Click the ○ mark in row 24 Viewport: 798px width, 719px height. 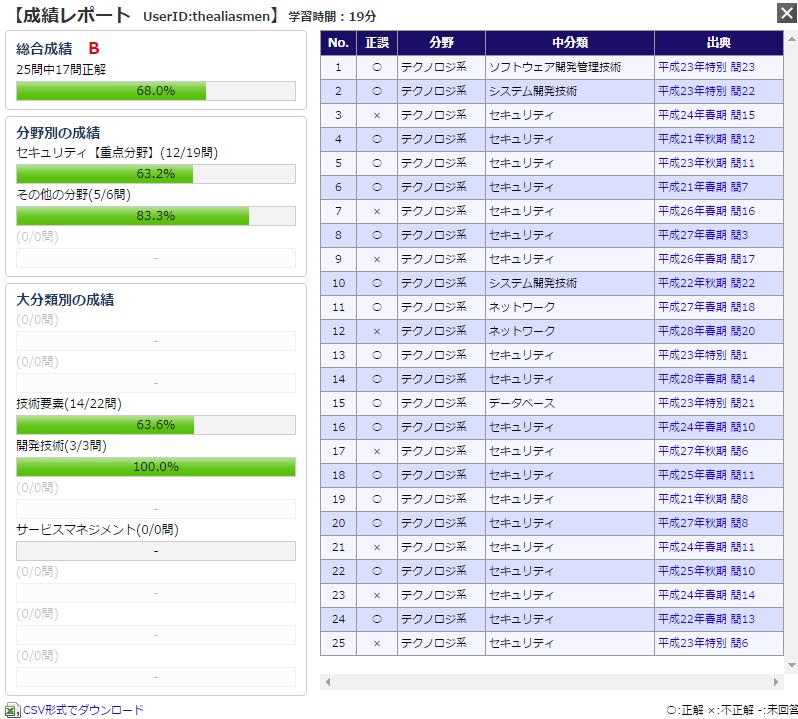[377, 619]
